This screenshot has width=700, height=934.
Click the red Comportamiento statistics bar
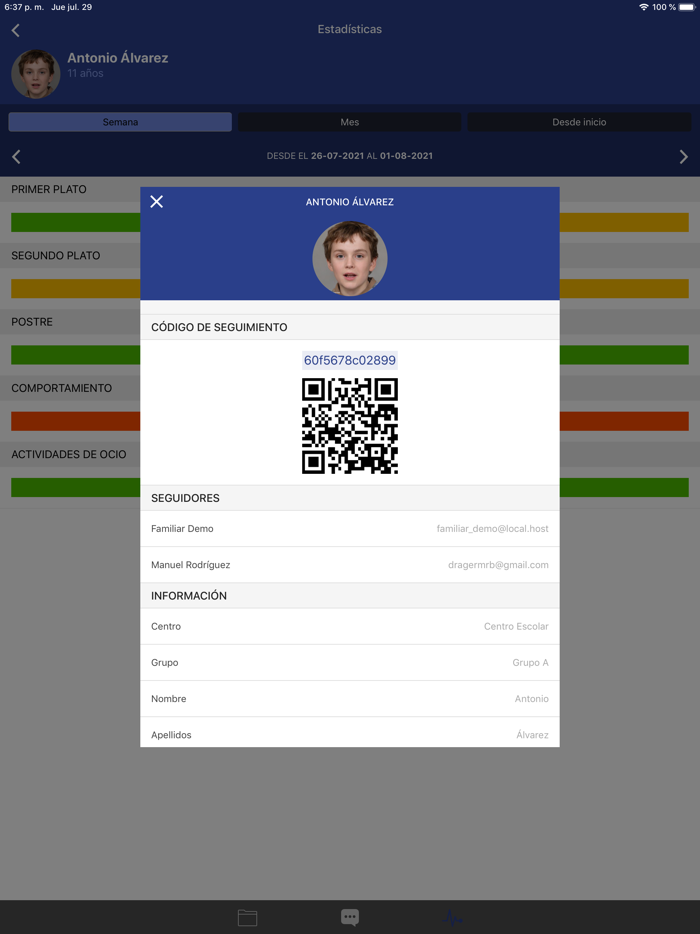[x=76, y=421]
